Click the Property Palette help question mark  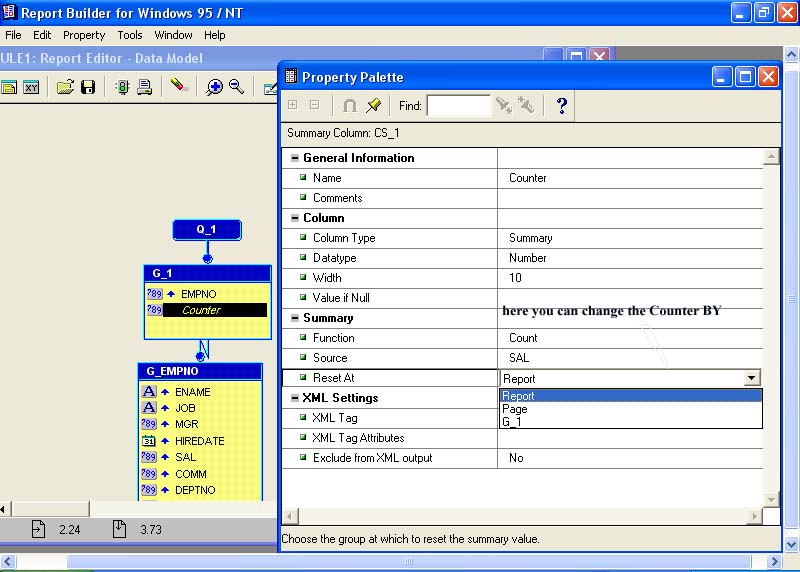[562, 105]
